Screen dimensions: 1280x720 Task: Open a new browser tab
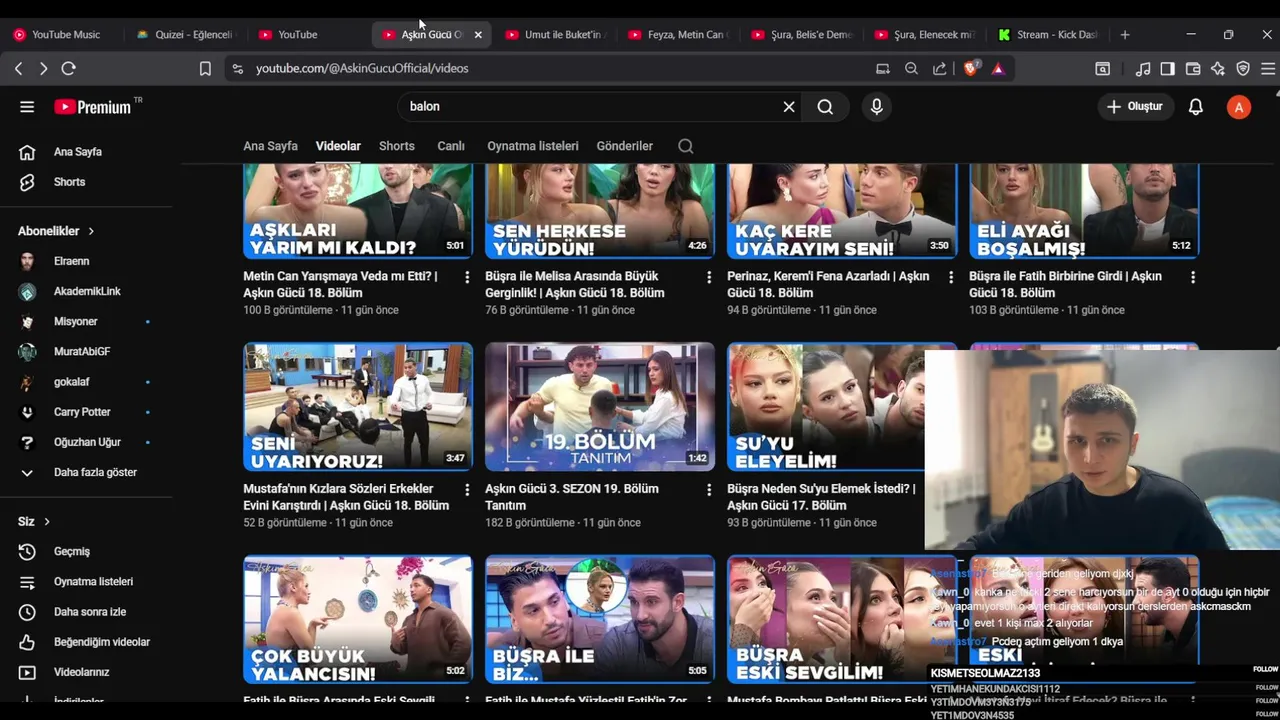1125,34
